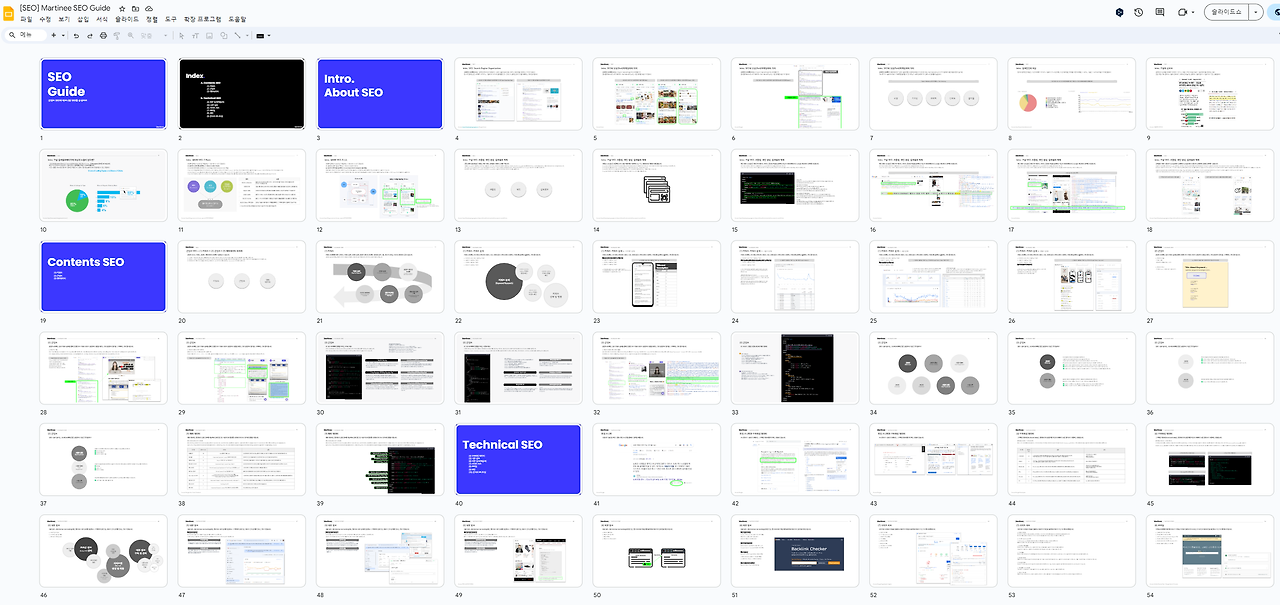This screenshot has width=1280, height=605.
Task: Click the camera meeting icon
Action: [x=1182, y=12]
